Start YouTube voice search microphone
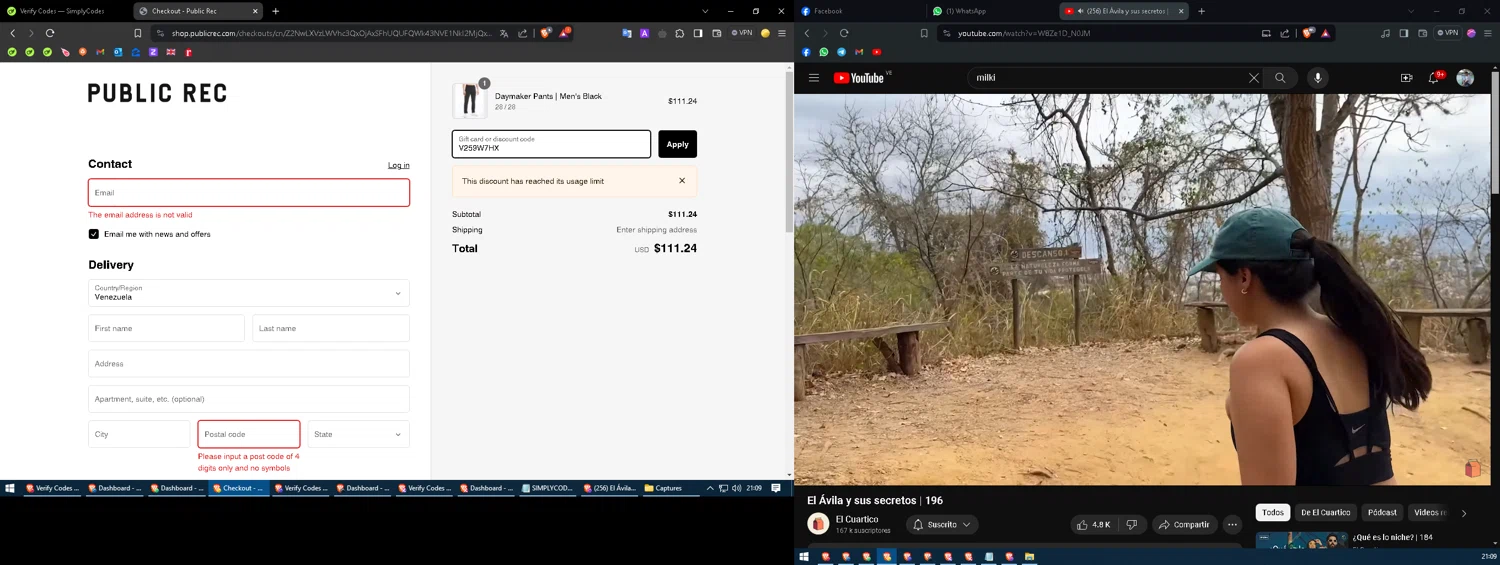 click(1318, 78)
